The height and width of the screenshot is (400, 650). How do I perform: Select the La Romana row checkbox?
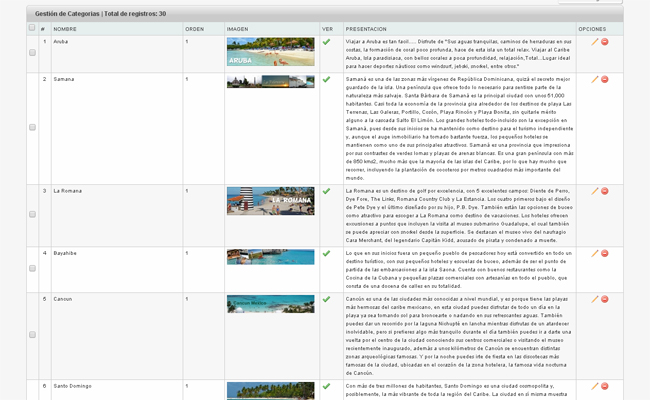point(32,214)
